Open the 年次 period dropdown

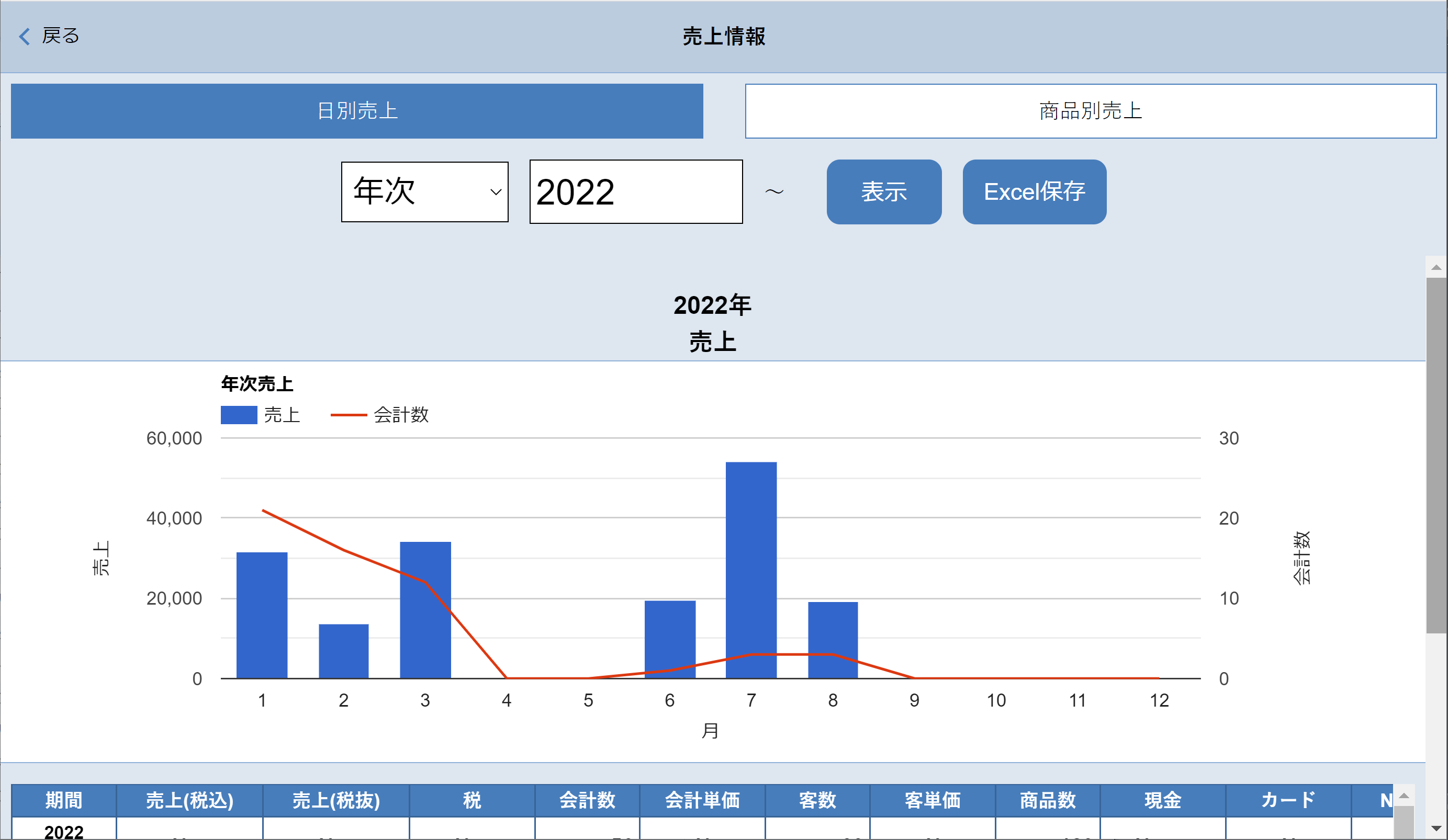point(424,192)
